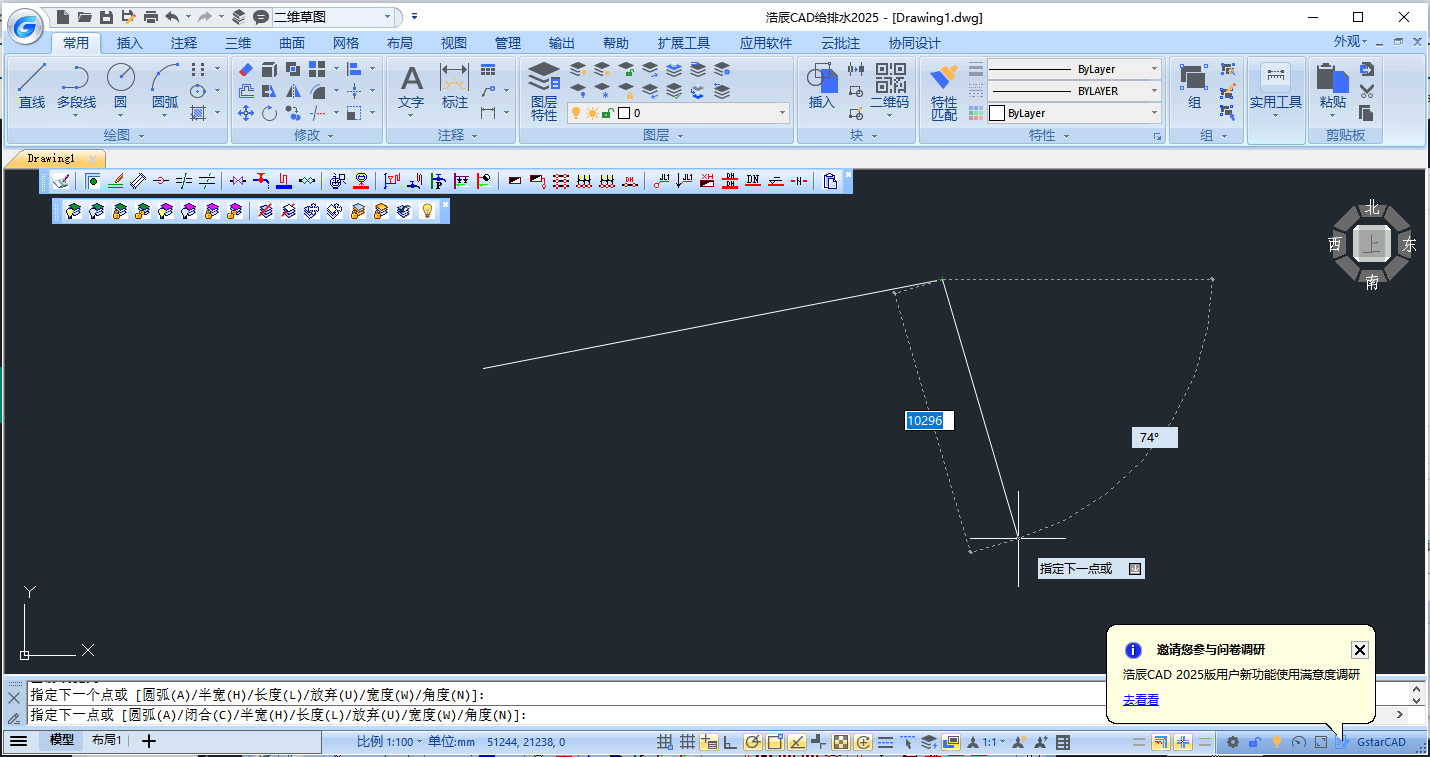This screenshot has width=1430, height=757.
Task: Add a new layout with plus button
Action: click(x=149, y=741)
